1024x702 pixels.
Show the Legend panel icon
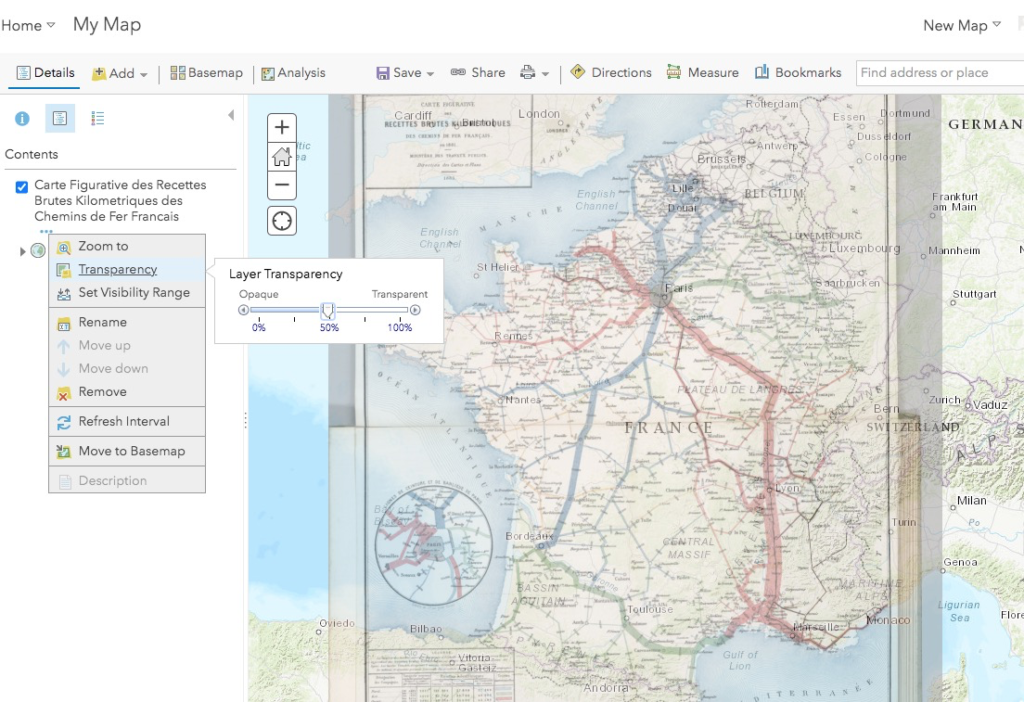click(98, 119)
